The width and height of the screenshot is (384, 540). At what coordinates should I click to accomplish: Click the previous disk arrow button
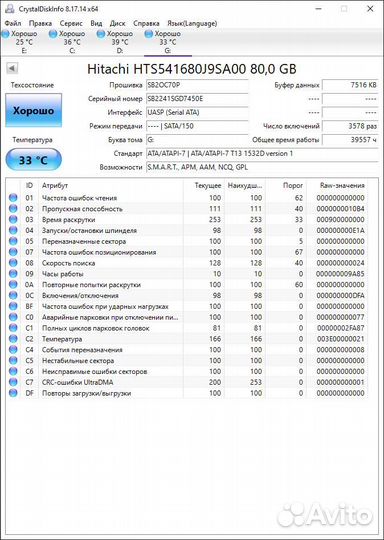[12, 68]
